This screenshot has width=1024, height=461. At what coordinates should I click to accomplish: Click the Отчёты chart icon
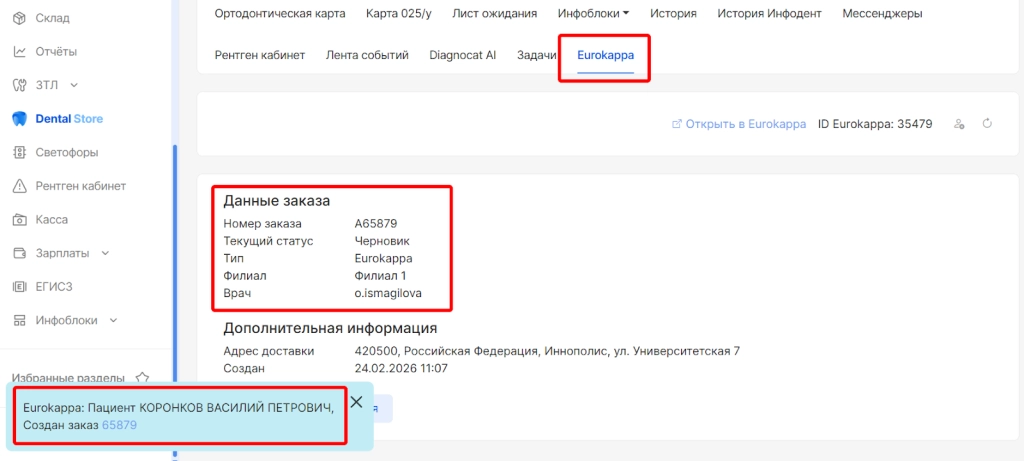19,51
